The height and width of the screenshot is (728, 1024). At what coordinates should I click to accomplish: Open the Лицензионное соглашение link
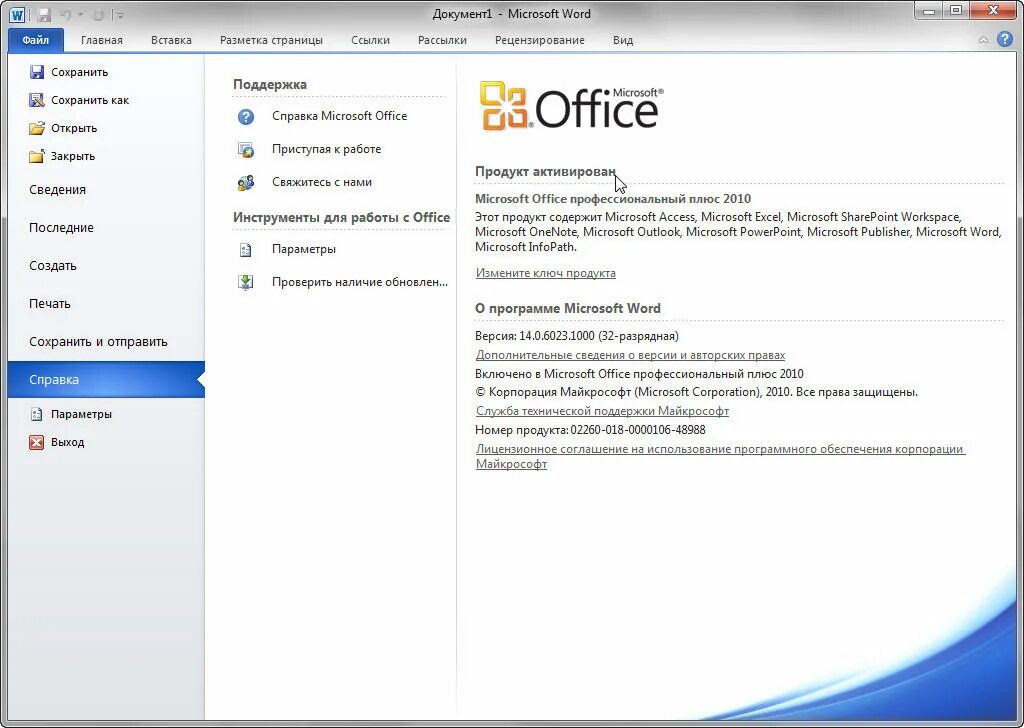[720, 456]
